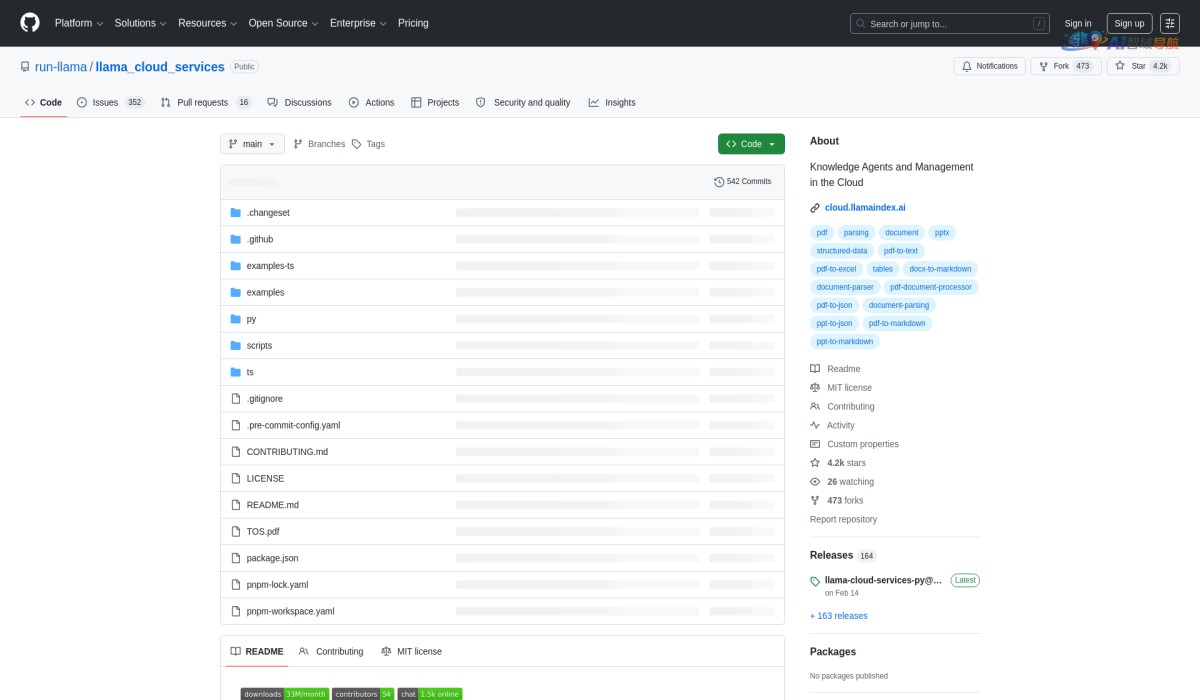Screen dimensions: 1200x700
Task: Open the 542 Commits history
Action: tap(743, 182)
